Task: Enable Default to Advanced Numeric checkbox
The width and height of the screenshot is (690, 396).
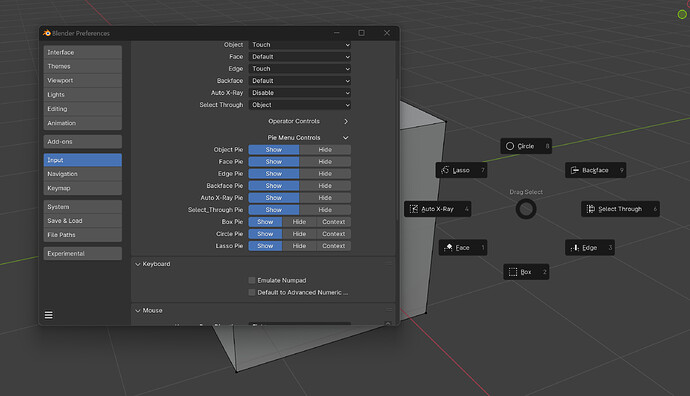Action: tap(252, 292)
